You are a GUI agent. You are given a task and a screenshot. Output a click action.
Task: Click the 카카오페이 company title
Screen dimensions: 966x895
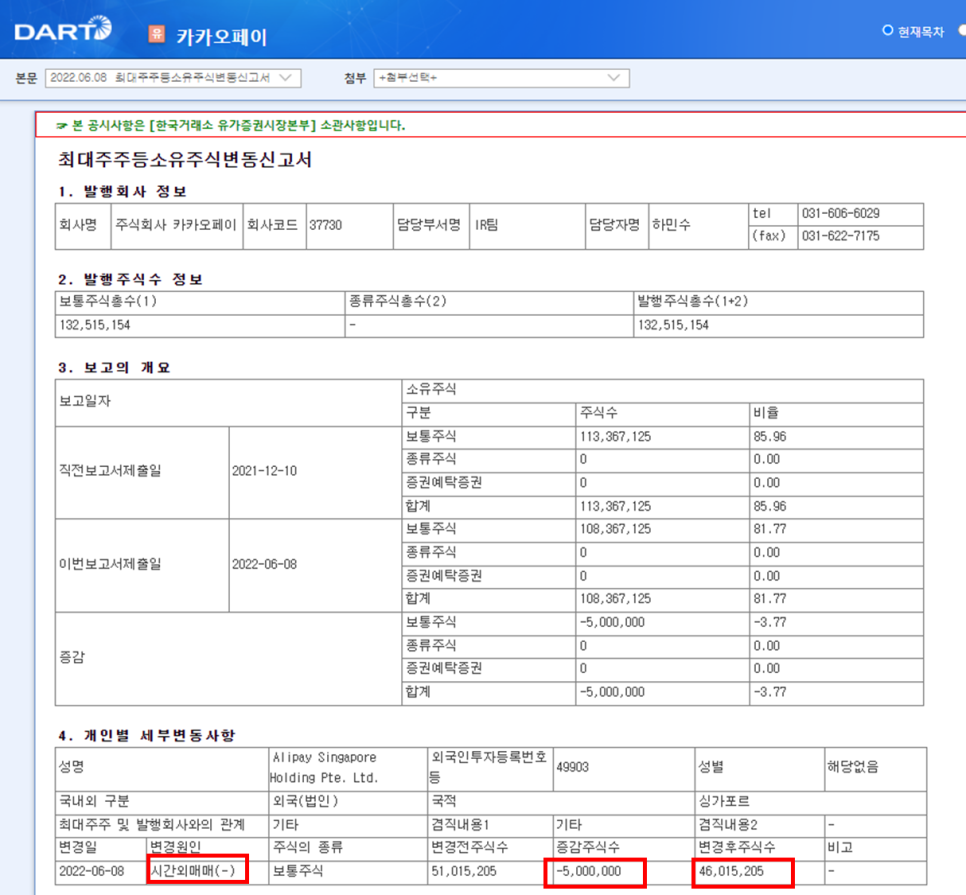click(222, 37)
